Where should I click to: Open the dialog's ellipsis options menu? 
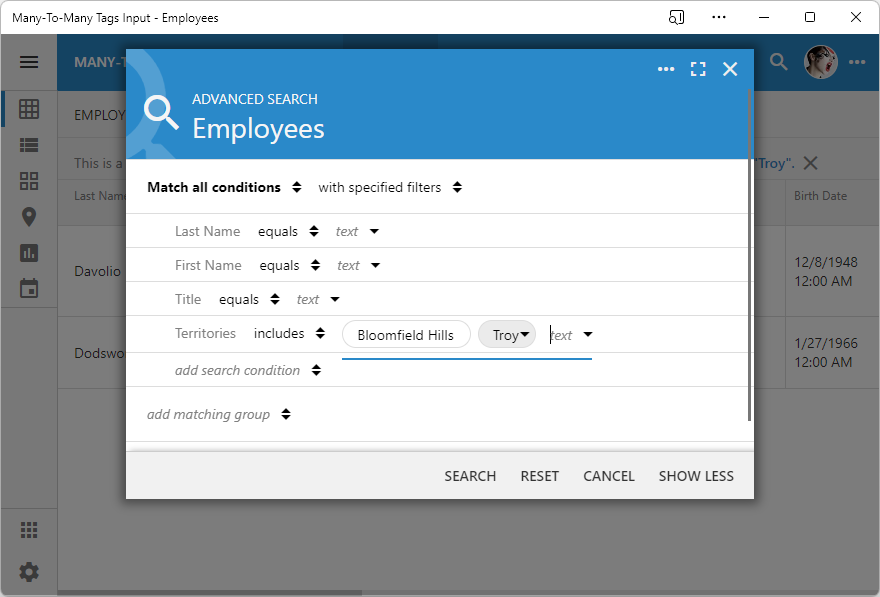666,69
